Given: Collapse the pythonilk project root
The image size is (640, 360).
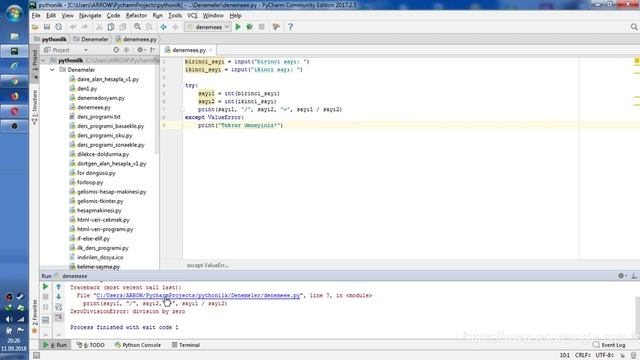Looking at the screenshot, I should point(43,60).
